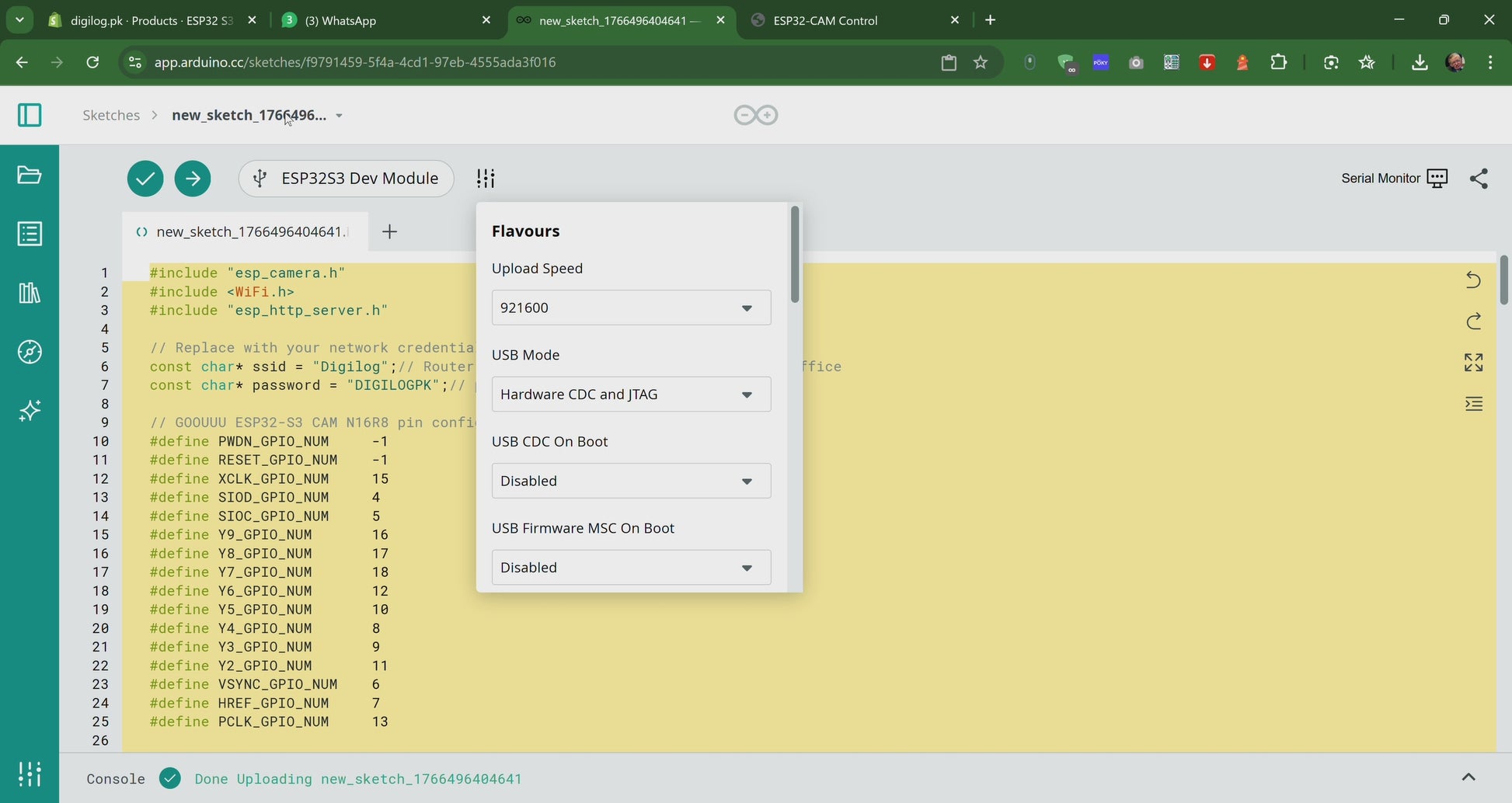Click the redo arrow in editor
This screenshot has width=1512, height=803.
point(1473,321)
